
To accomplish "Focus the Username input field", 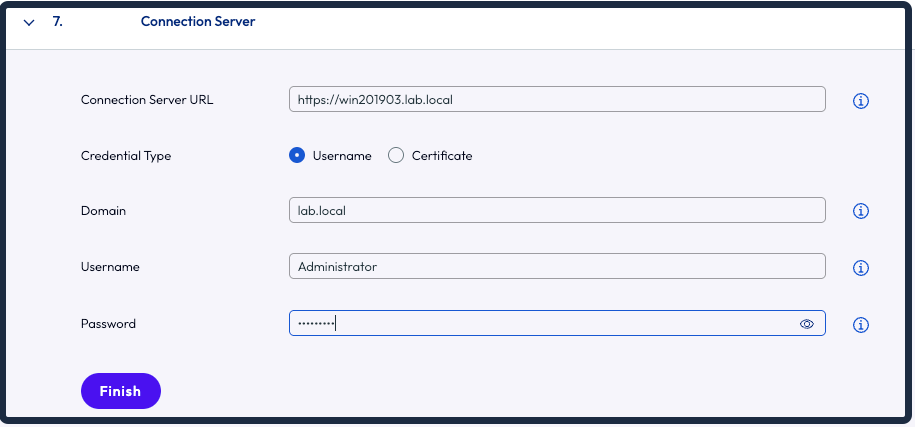I will point(557,266).
